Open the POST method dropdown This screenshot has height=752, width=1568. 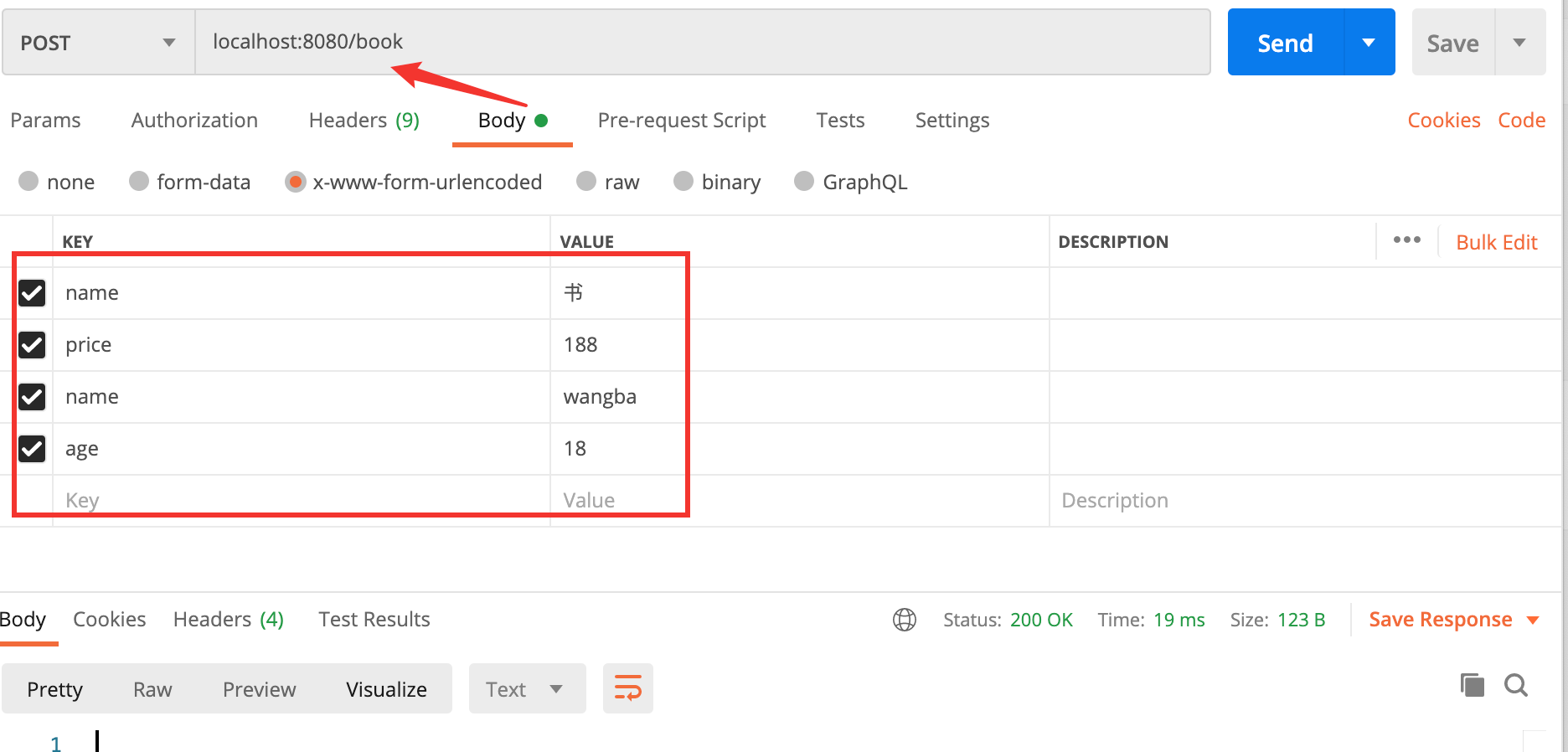coord(98,43)
